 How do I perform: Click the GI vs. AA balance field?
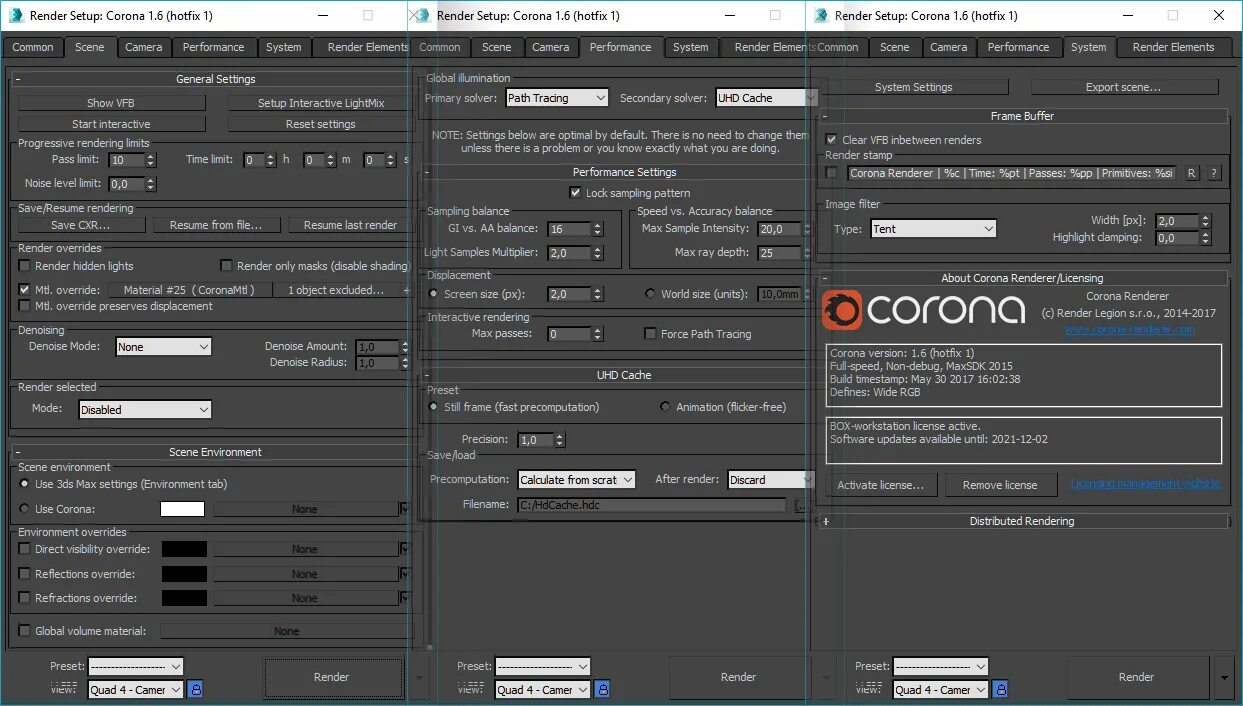click(x=569, y=229)
